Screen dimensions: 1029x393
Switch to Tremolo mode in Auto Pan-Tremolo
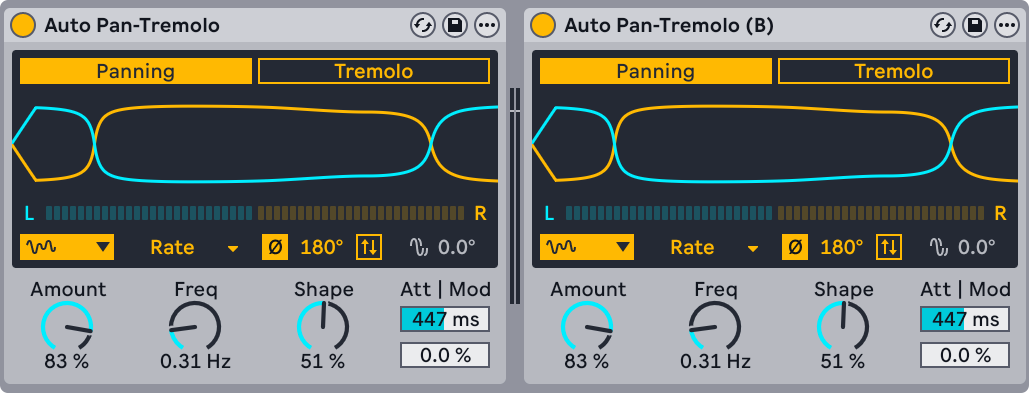[x=374, y=71]
